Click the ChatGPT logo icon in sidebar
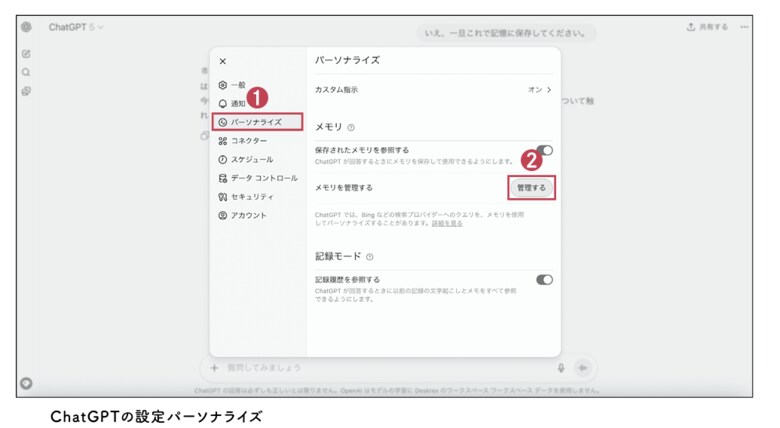The width and height of the screenshot is (780, 428). [26, 27]
